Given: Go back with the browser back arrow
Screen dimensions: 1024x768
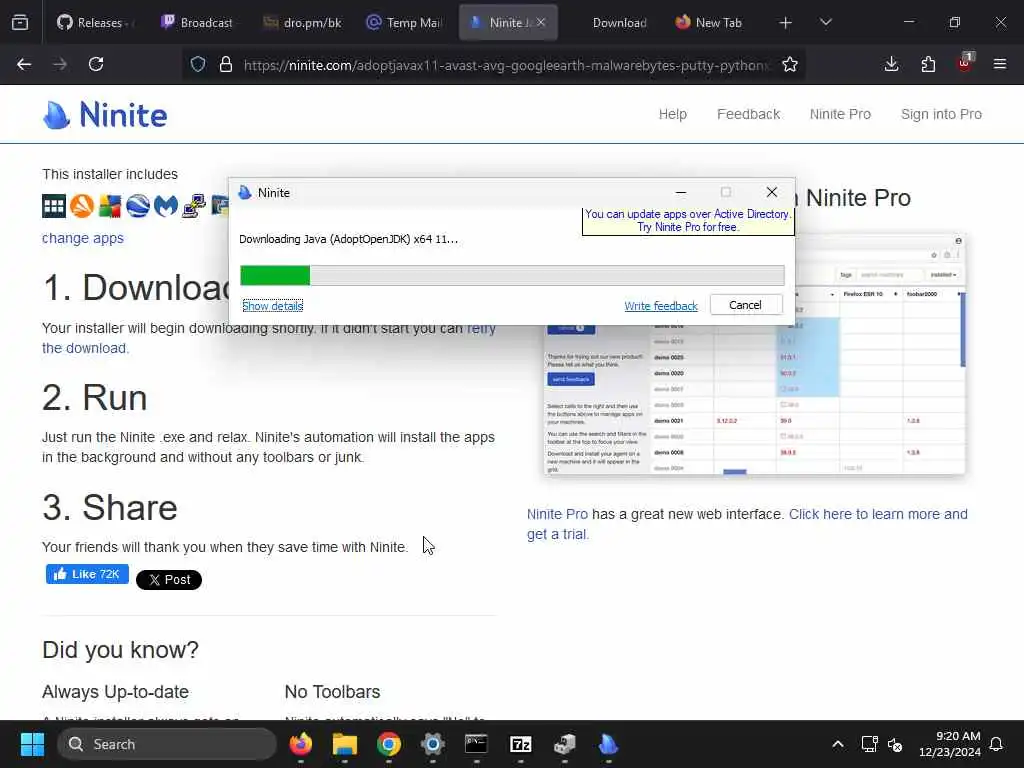Looking at the screenshot, I should tap(24, 64).
